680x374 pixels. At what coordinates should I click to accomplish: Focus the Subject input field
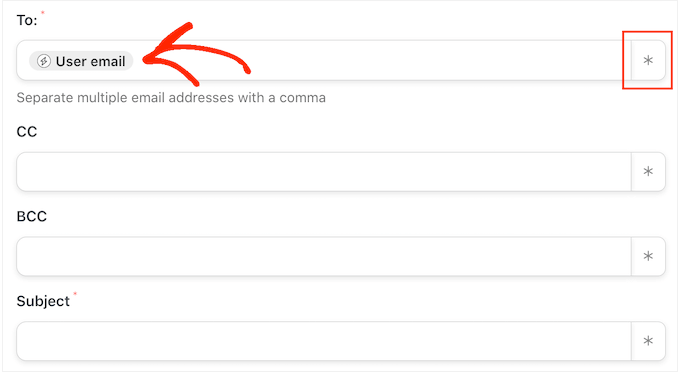[x=324, y=341]
